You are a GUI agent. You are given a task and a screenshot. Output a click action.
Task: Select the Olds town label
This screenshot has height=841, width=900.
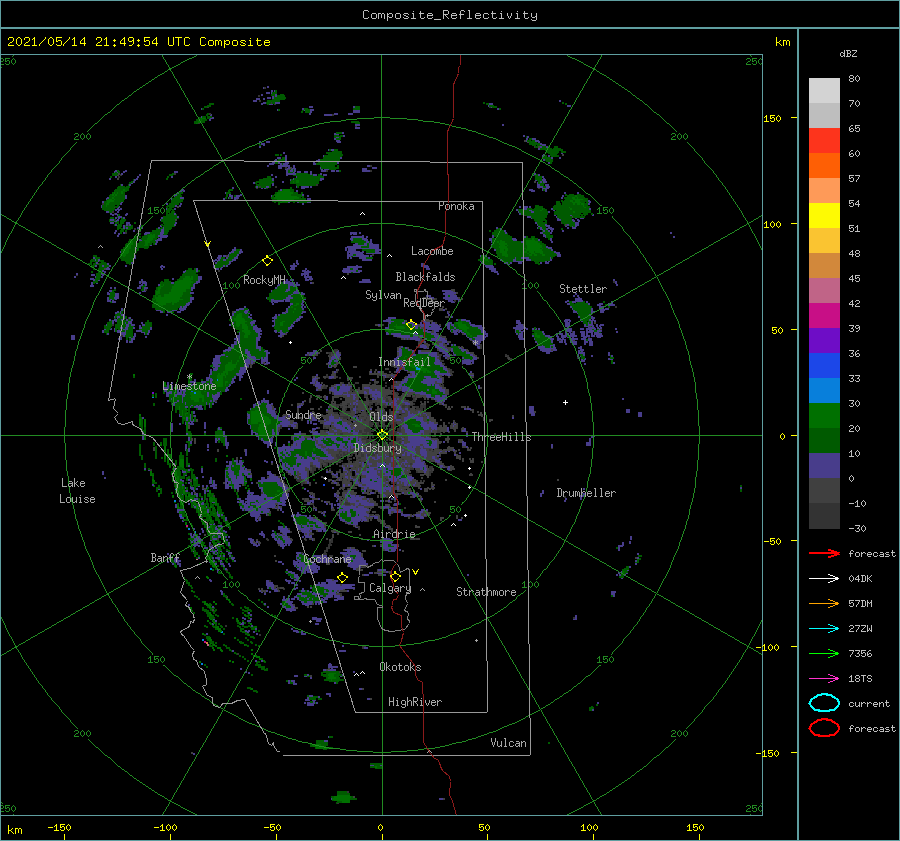[x=381, y=417]
